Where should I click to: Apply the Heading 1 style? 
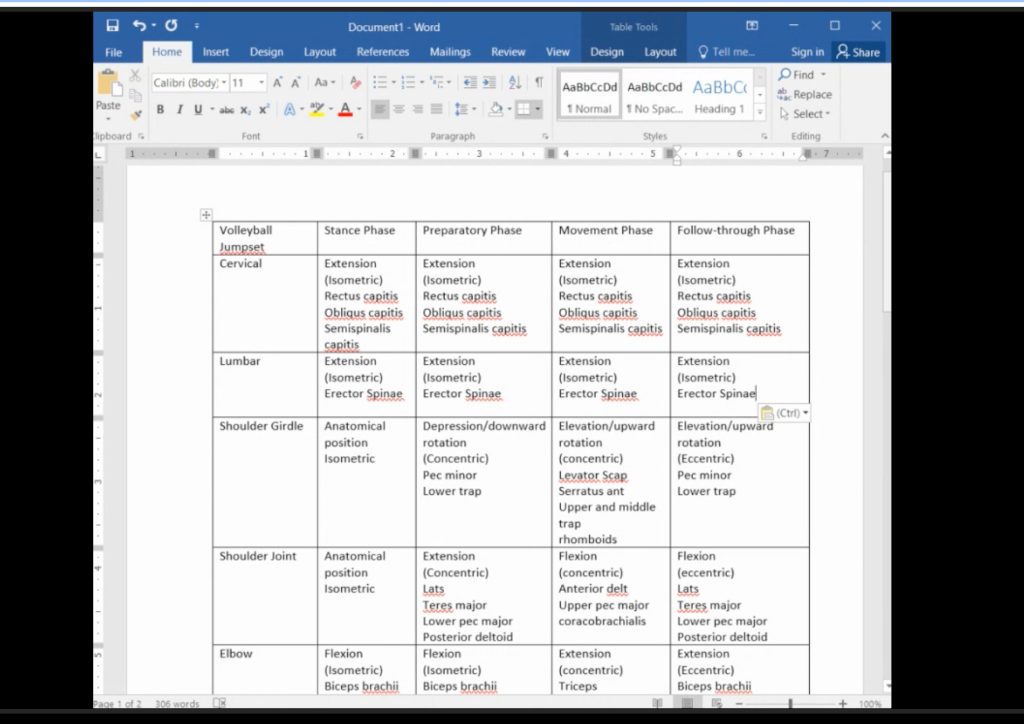pyautogui.click(x=719, y=95)
